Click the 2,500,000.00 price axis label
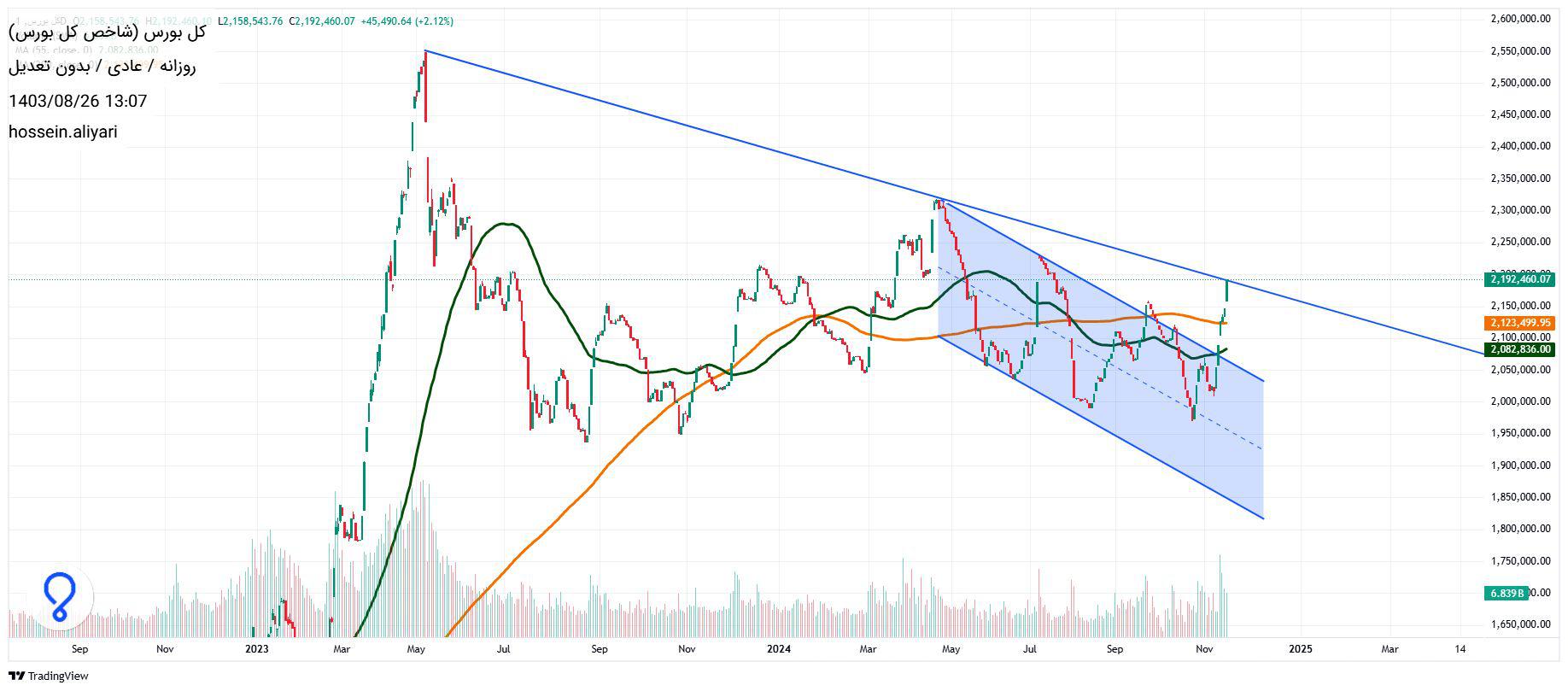1568x691 pixels. click(1520, 83)
